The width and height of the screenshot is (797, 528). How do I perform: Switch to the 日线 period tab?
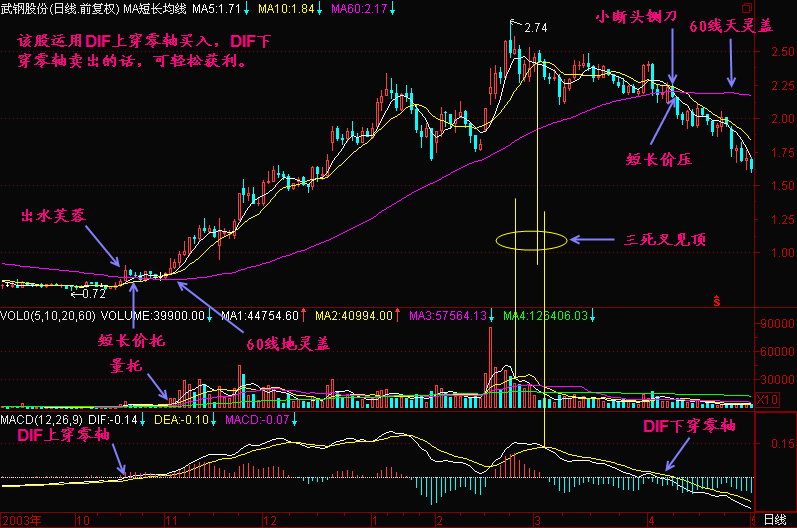774,520
